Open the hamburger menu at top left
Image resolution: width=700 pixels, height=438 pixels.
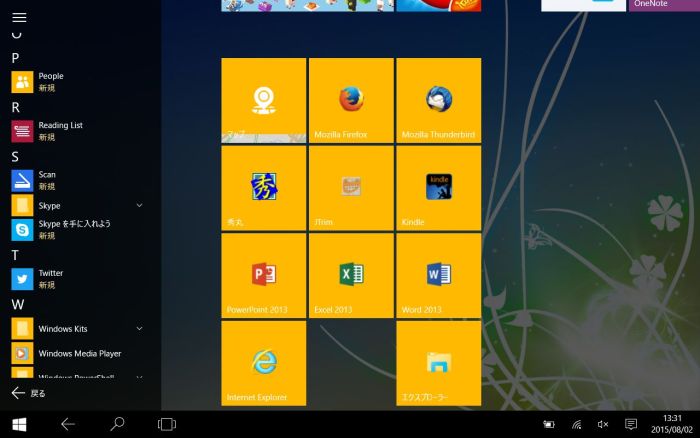click(x=19, y=18)
